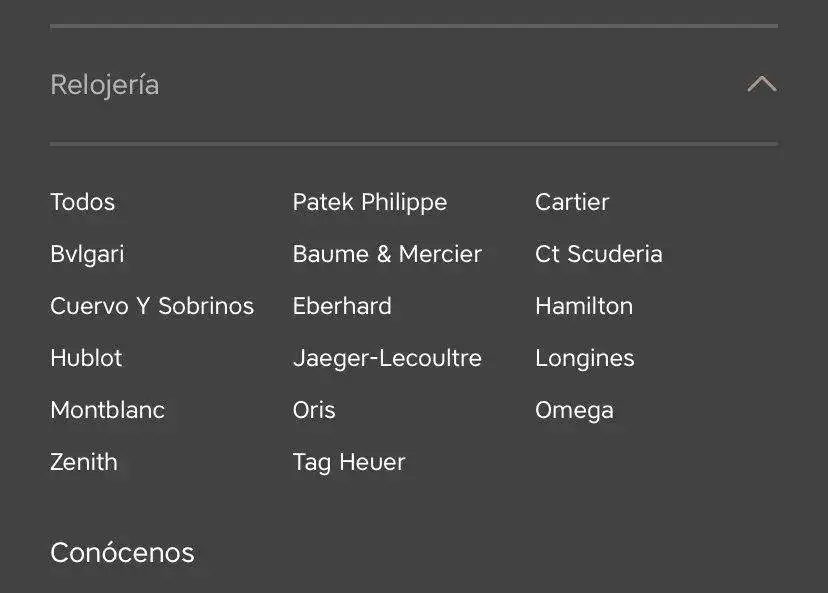Collapse the Relojería section chevron
Screen dimensions: 828x593
pyautogui.click(x=761, y=84)
